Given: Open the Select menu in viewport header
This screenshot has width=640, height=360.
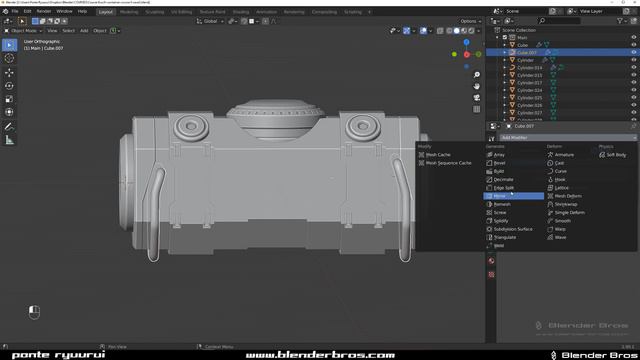Looking at the screenshot, I should click(x=68, y=31).
